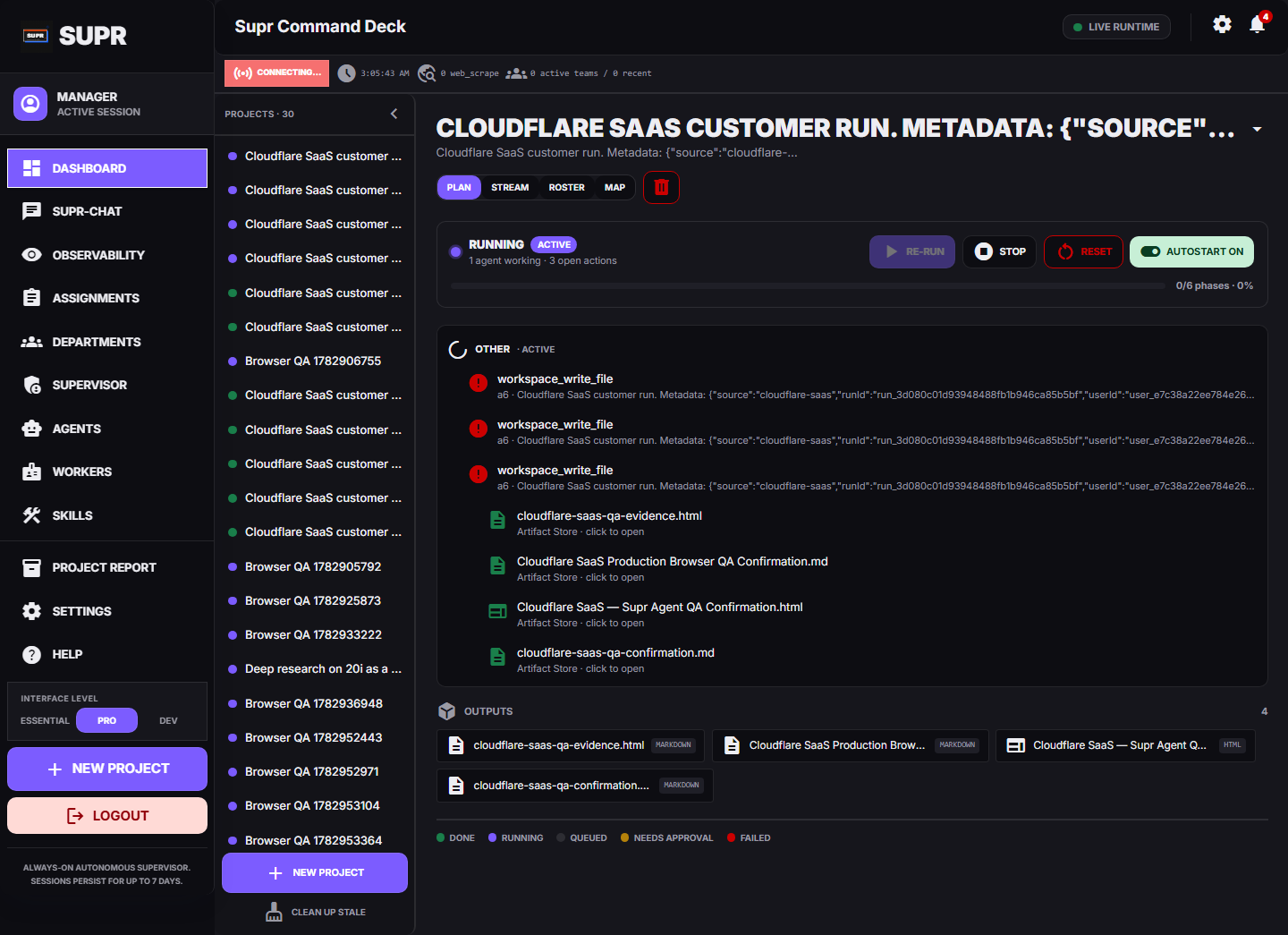Switch the interface level to Dev
This screenshot has width=1288, height=935.
point(168,720)
